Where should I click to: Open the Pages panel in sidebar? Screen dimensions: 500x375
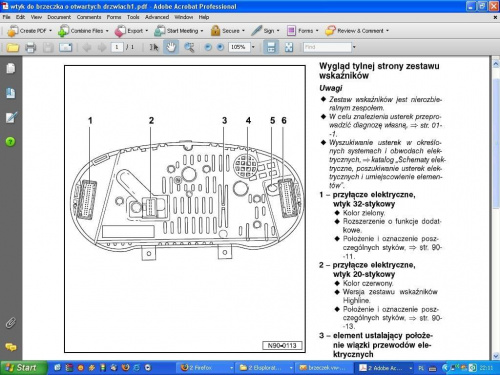10,68
